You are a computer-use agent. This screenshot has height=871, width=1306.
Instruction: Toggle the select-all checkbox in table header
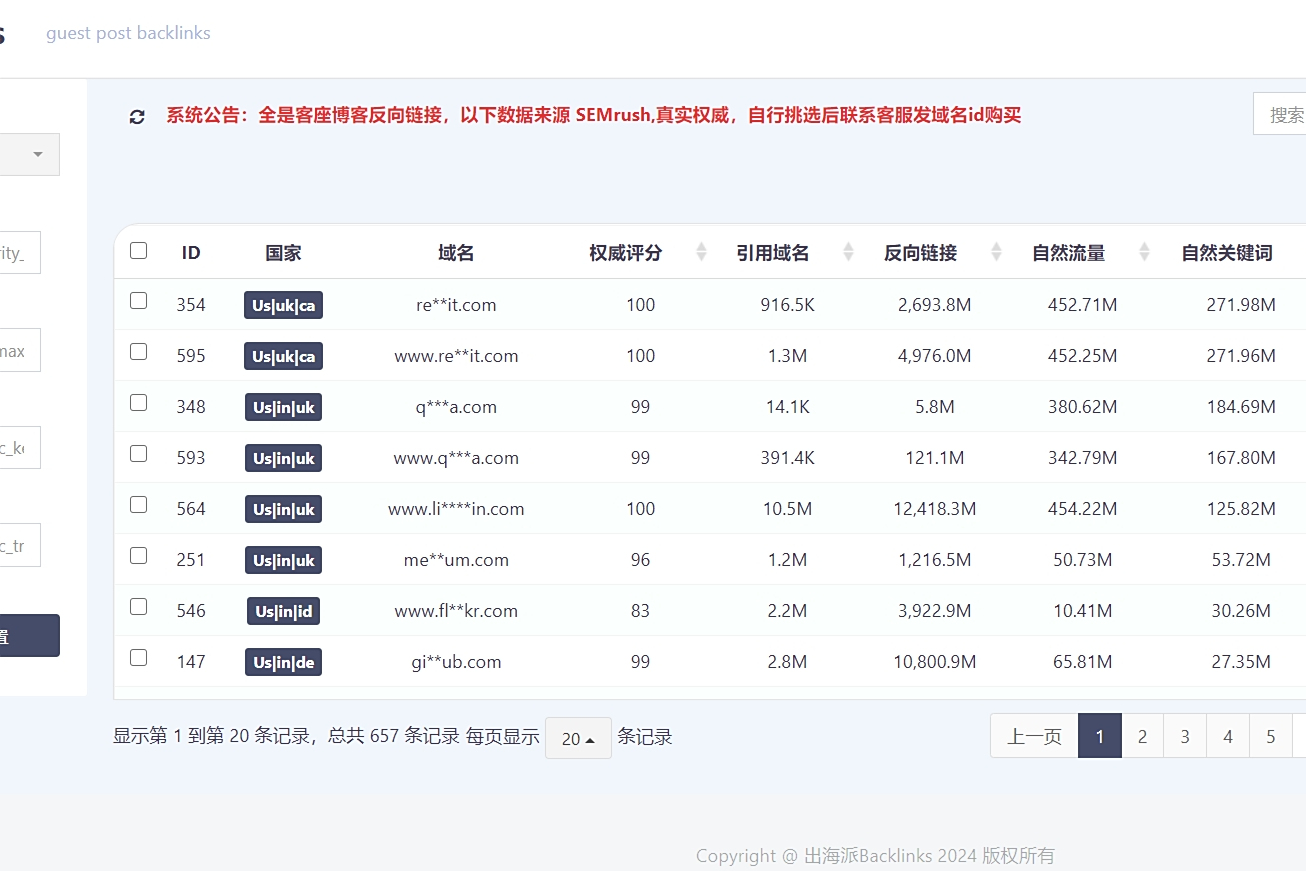(x=139, y=250)
